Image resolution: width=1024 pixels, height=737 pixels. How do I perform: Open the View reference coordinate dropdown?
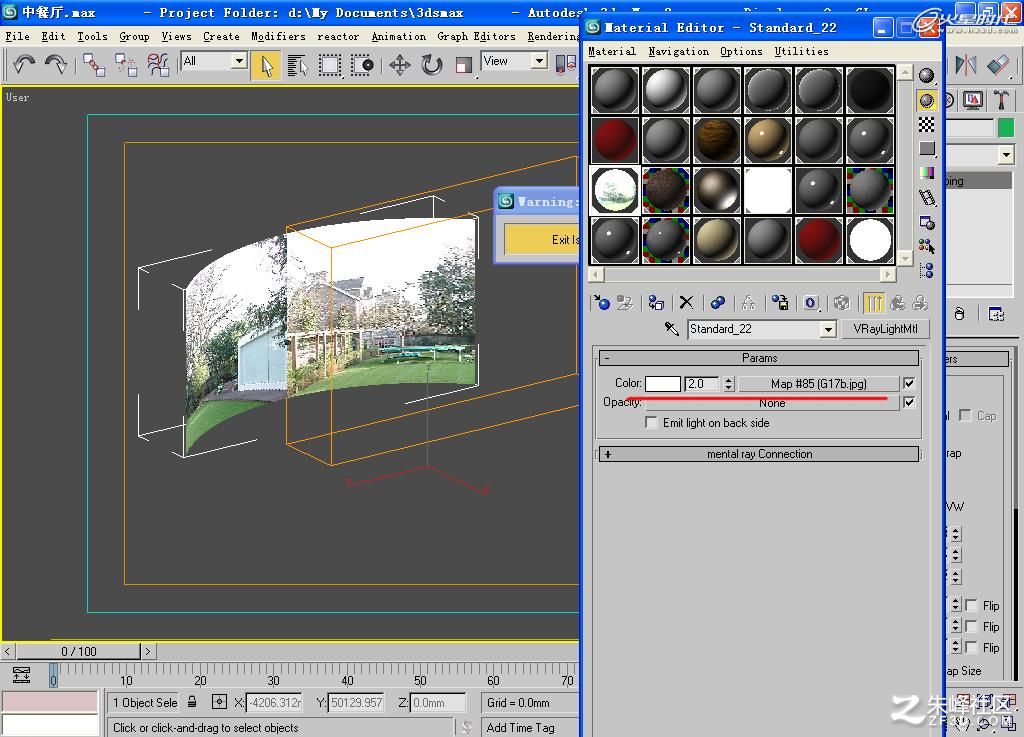[x=539, y=61]
